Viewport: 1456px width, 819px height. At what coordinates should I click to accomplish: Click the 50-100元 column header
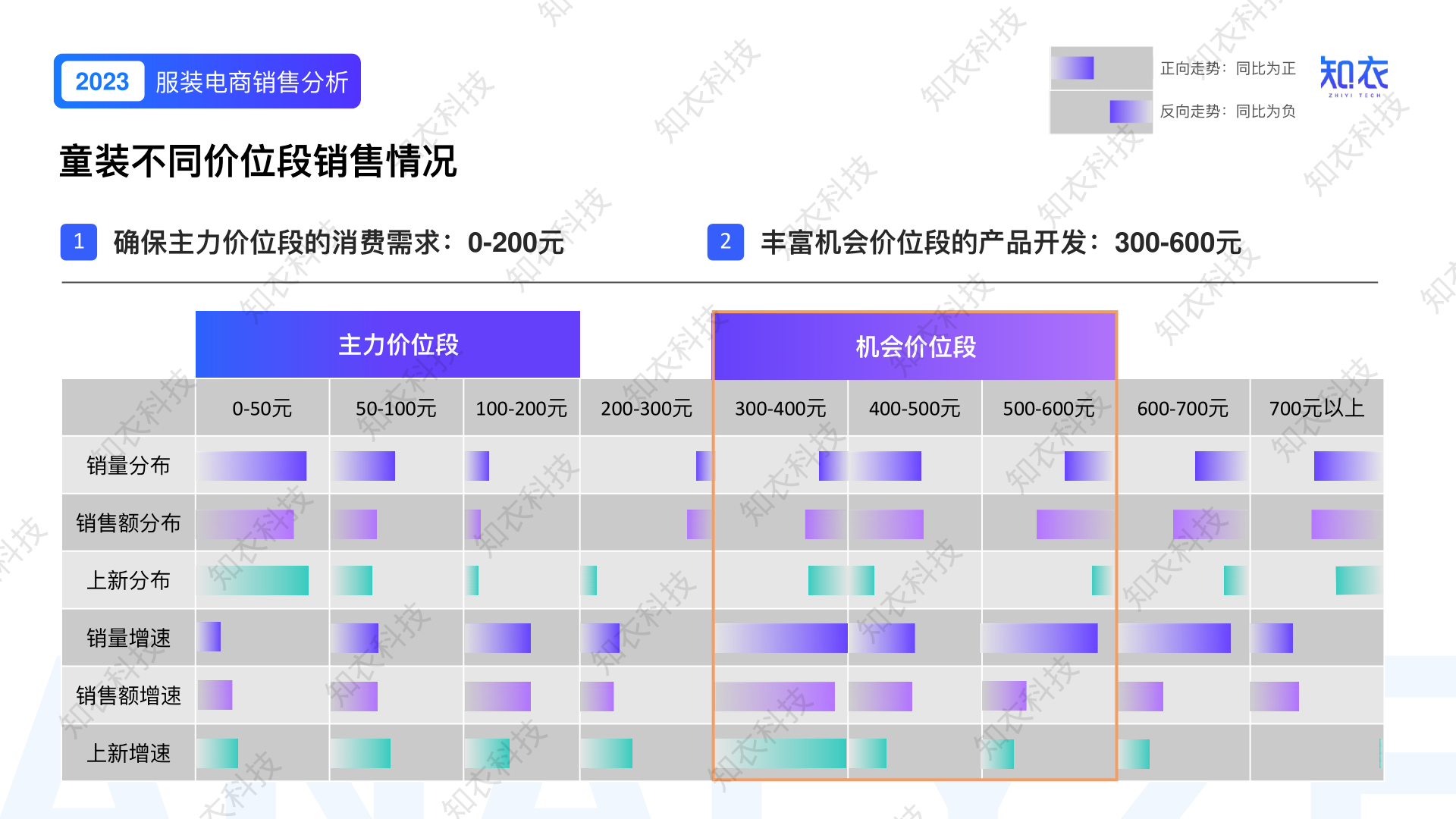396,408
